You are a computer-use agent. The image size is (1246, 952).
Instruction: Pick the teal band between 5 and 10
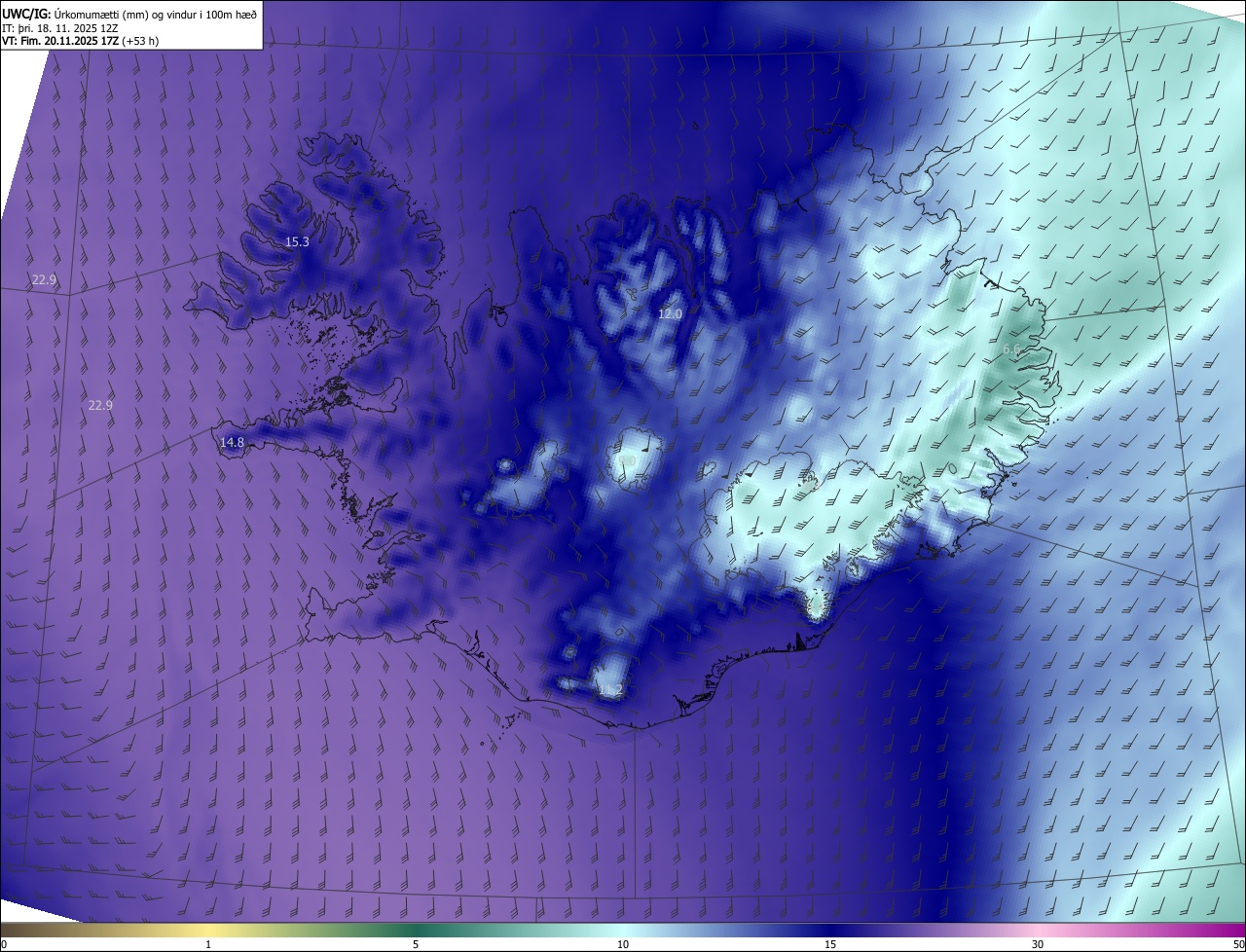click(519, 930)
